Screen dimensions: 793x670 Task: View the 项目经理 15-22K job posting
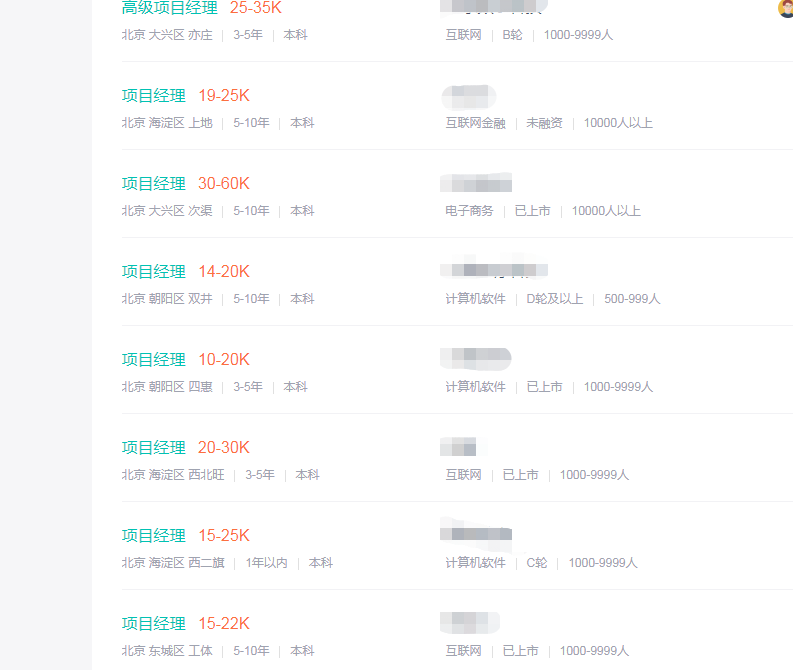pyautogui.click(x=154, y=624)
